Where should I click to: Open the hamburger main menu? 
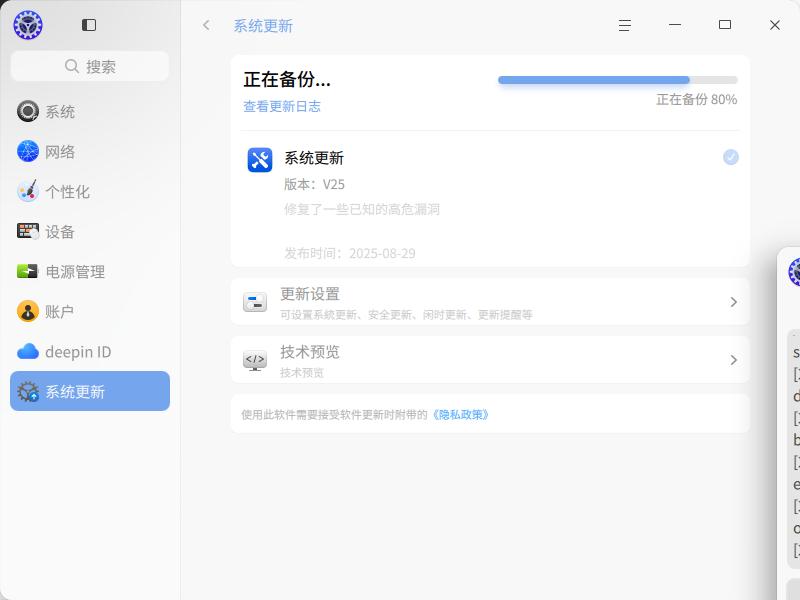pyautogui.click(x=624, y=25)
